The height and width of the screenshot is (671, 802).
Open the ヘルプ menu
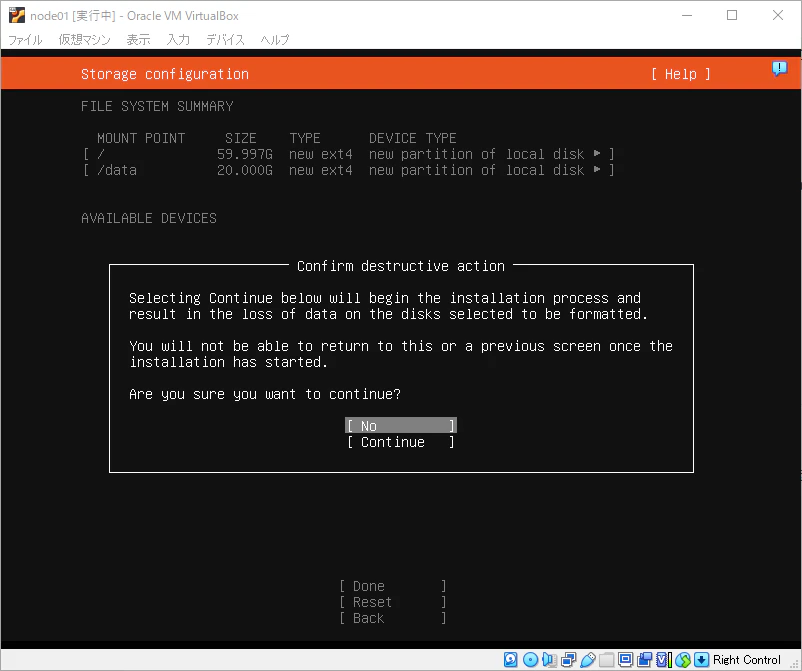(275, 39)
